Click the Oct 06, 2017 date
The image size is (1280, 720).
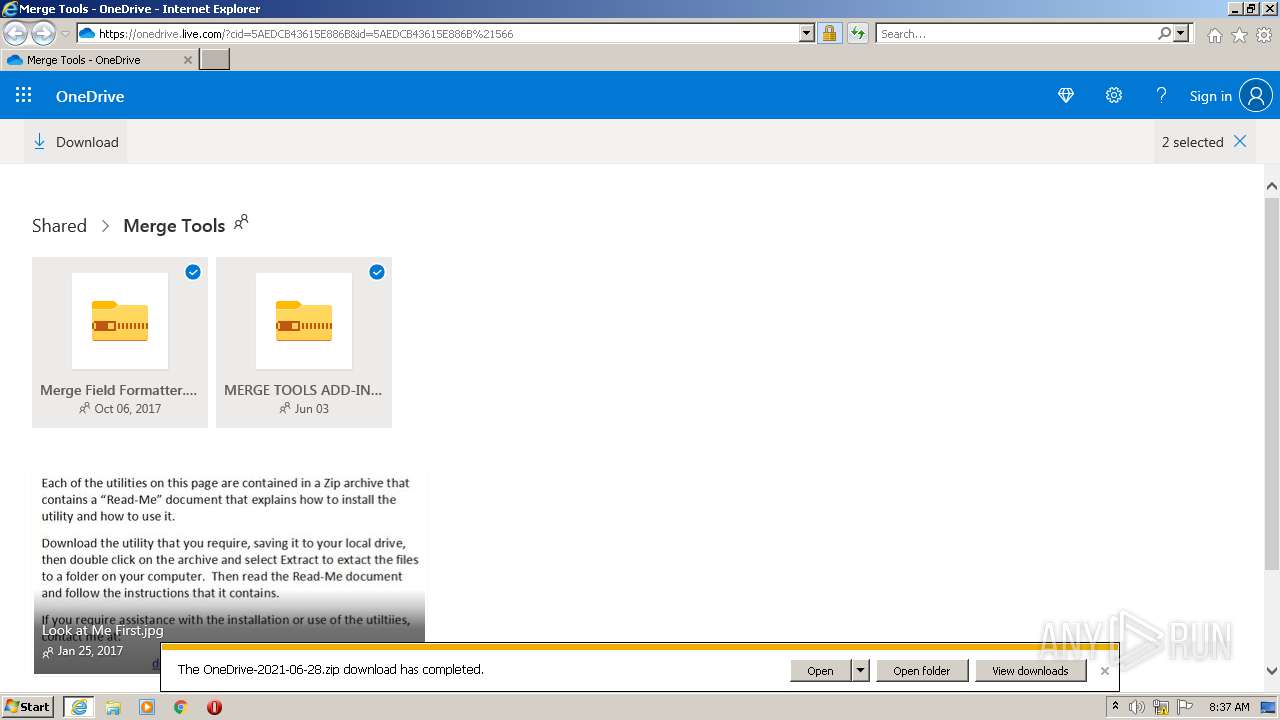127,409
